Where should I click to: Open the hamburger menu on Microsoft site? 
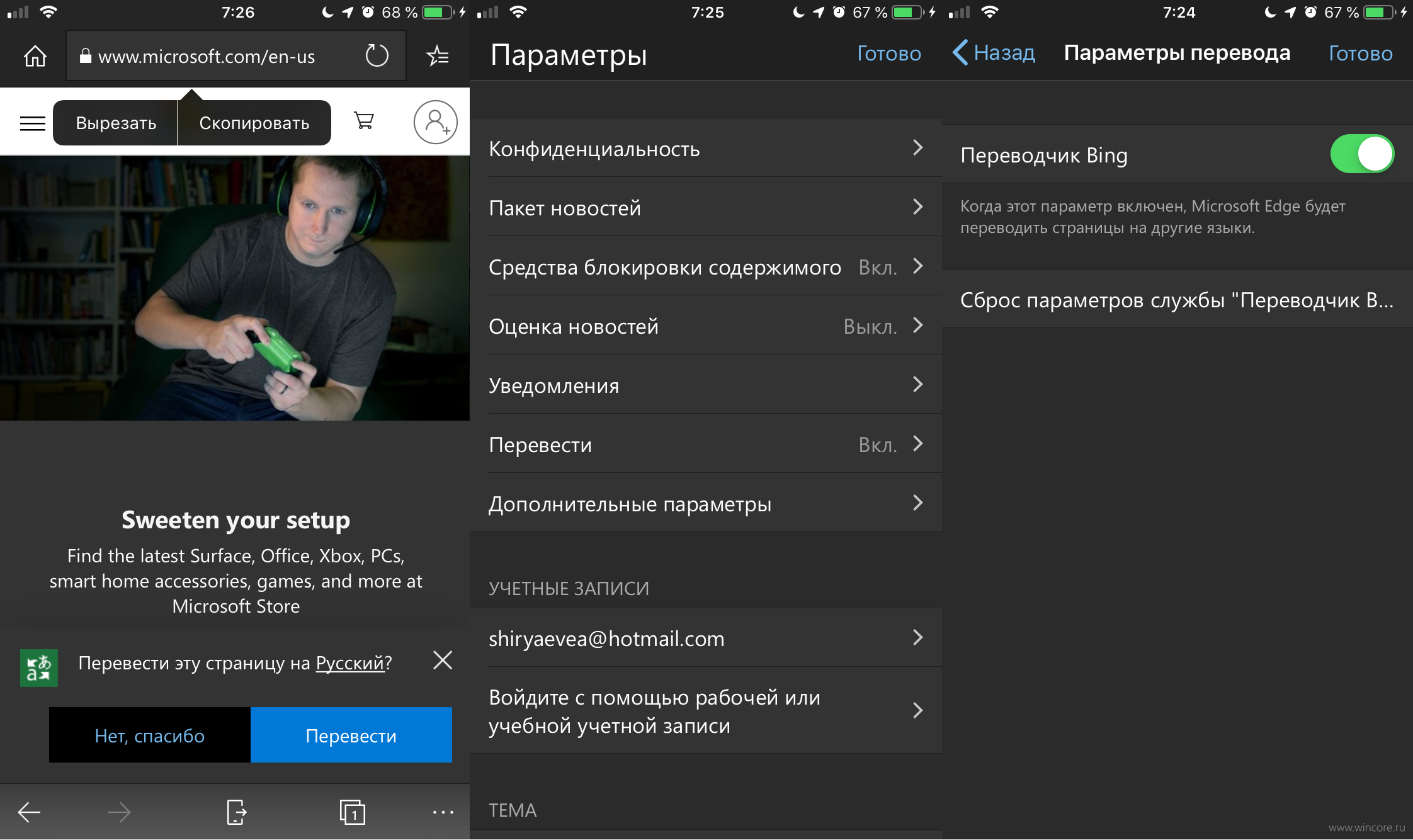(x=33, y=123)
